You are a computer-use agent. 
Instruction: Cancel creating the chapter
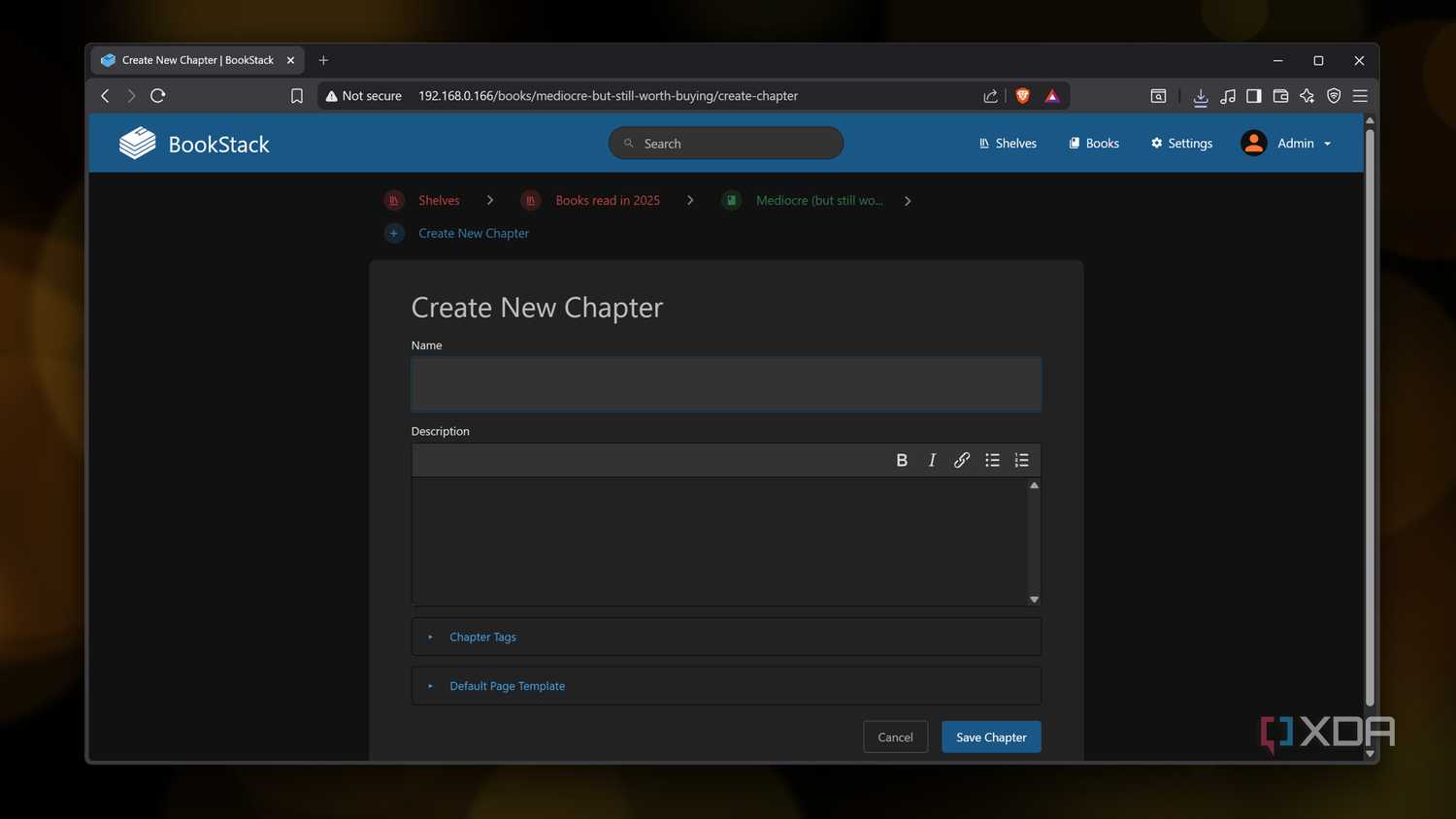tap(895, 737)
